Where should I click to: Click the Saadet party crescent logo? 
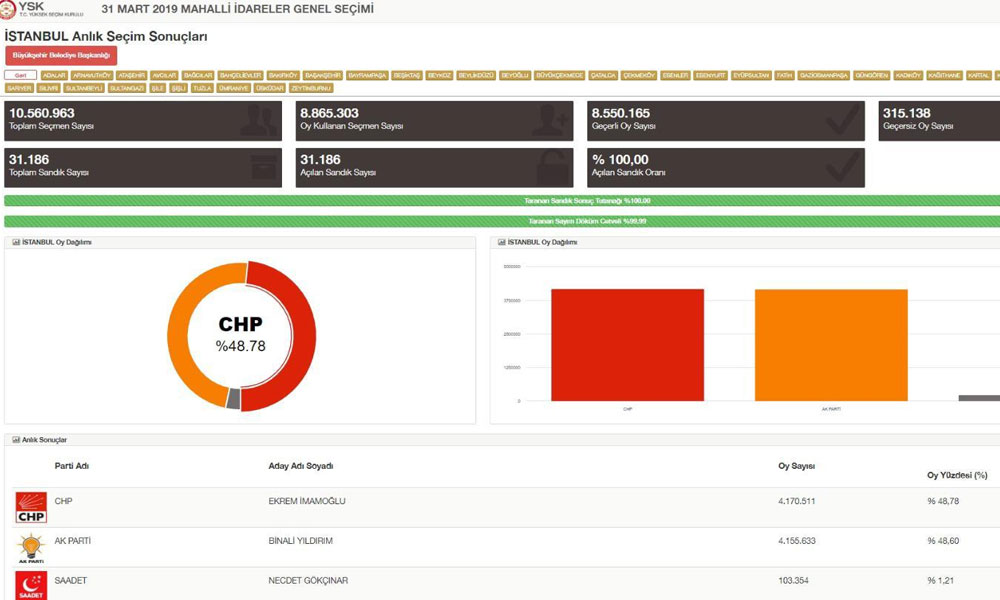coord(31,585)
